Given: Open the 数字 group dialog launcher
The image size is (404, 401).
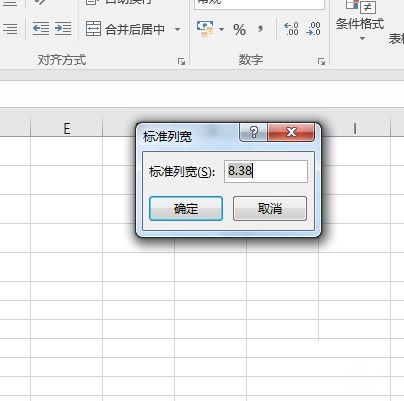Looking at the screenshot, I should tap(321, 61).
